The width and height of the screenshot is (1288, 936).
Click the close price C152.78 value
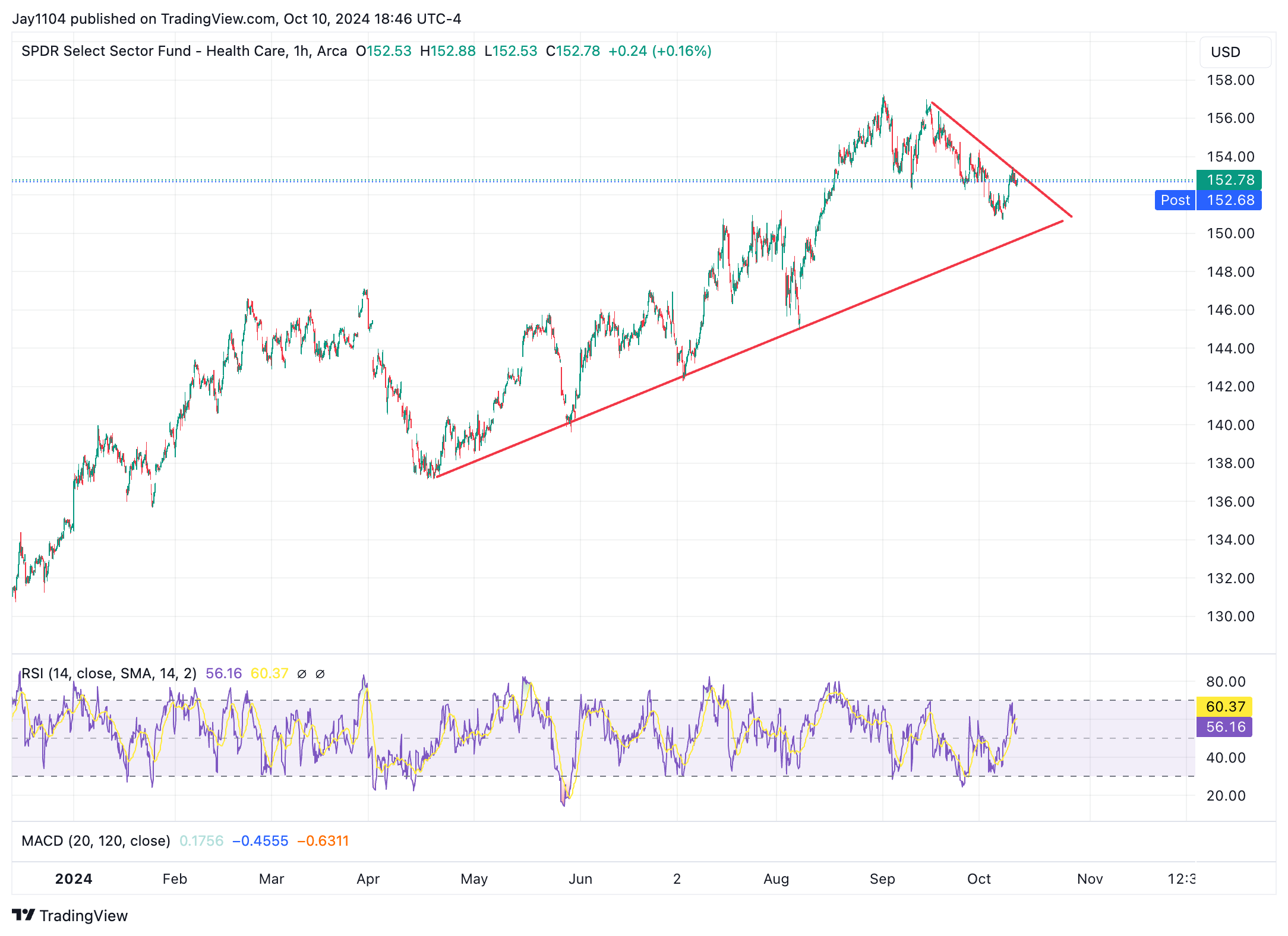click(x=573, y=51)
